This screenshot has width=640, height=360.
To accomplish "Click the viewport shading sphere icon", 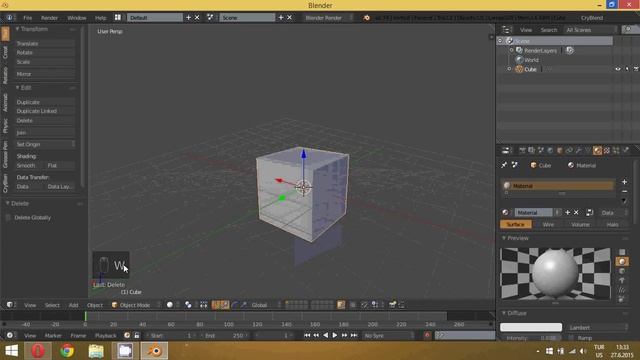I will click(170, 305).
